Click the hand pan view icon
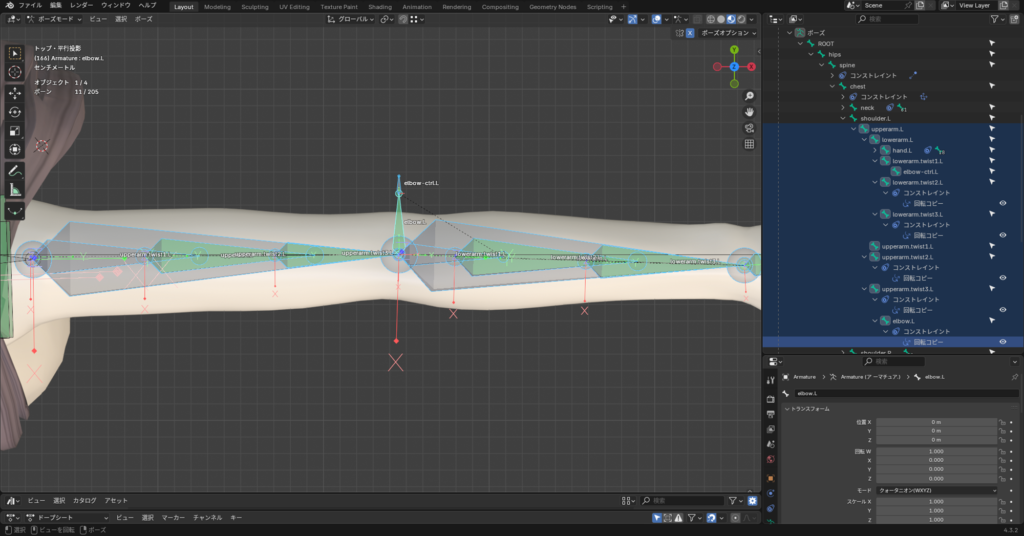Image resolution: width=1024 pixels, height=536 pixels. coord(749,112)
